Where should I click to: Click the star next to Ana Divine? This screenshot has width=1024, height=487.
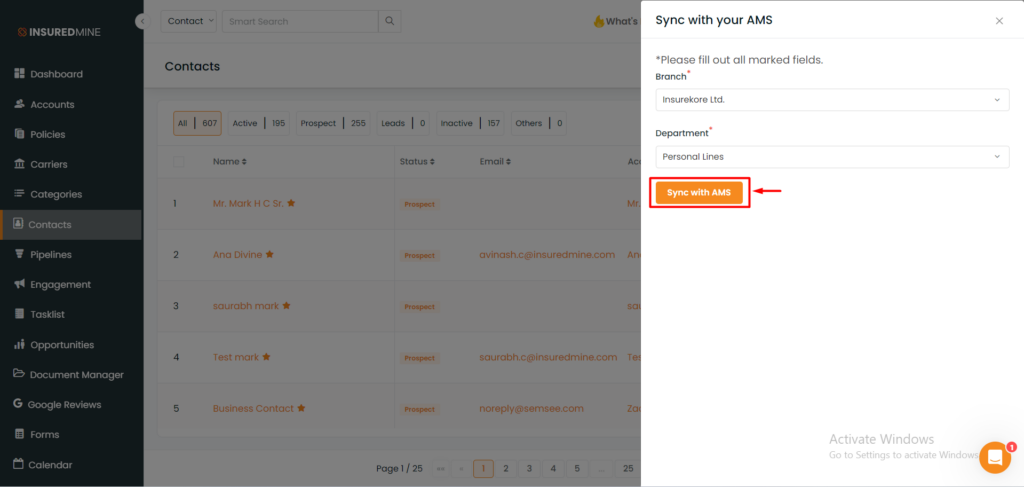coord(269,255)
